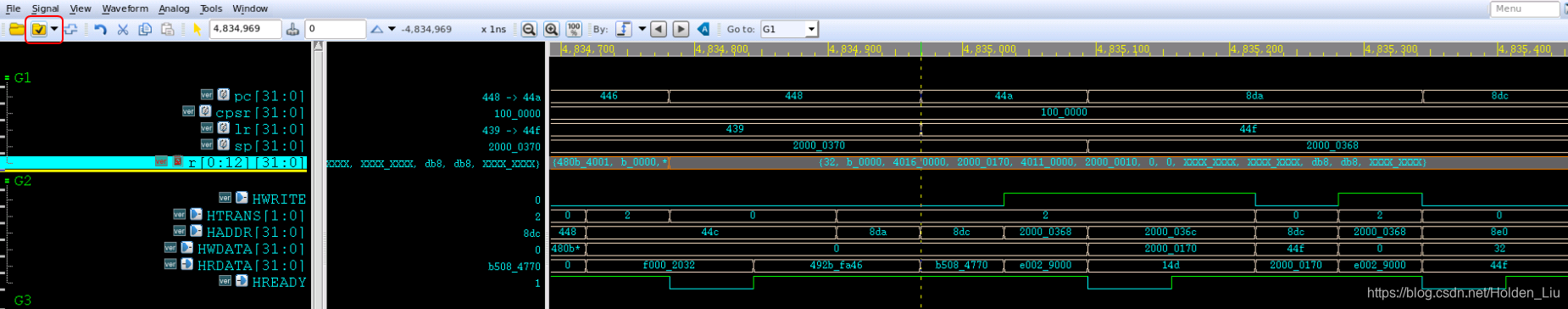1568x309 pixels.
Task: Collapse the G1 signal group
Action: coord(7,78)
